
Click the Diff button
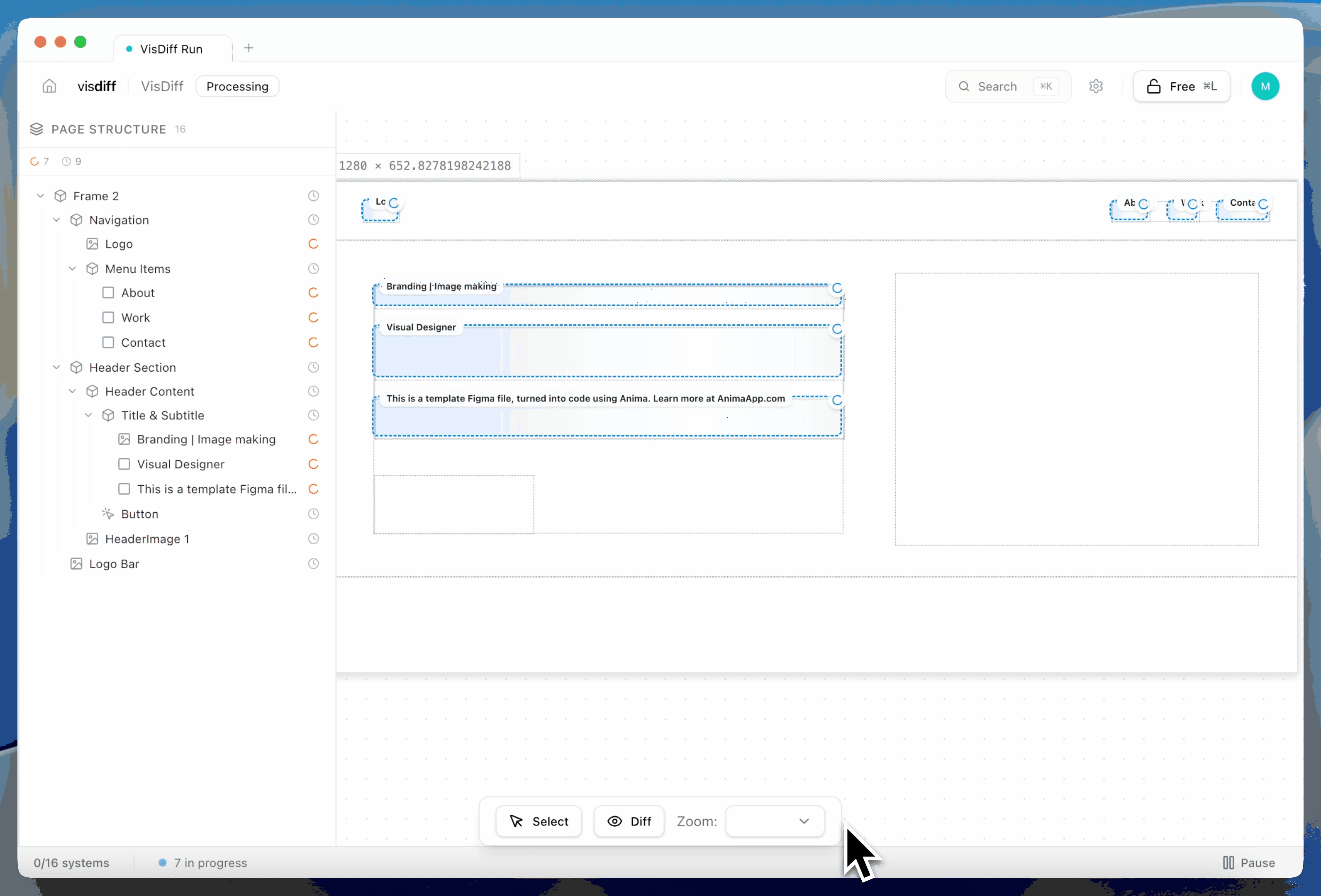[x=629, y=822]
